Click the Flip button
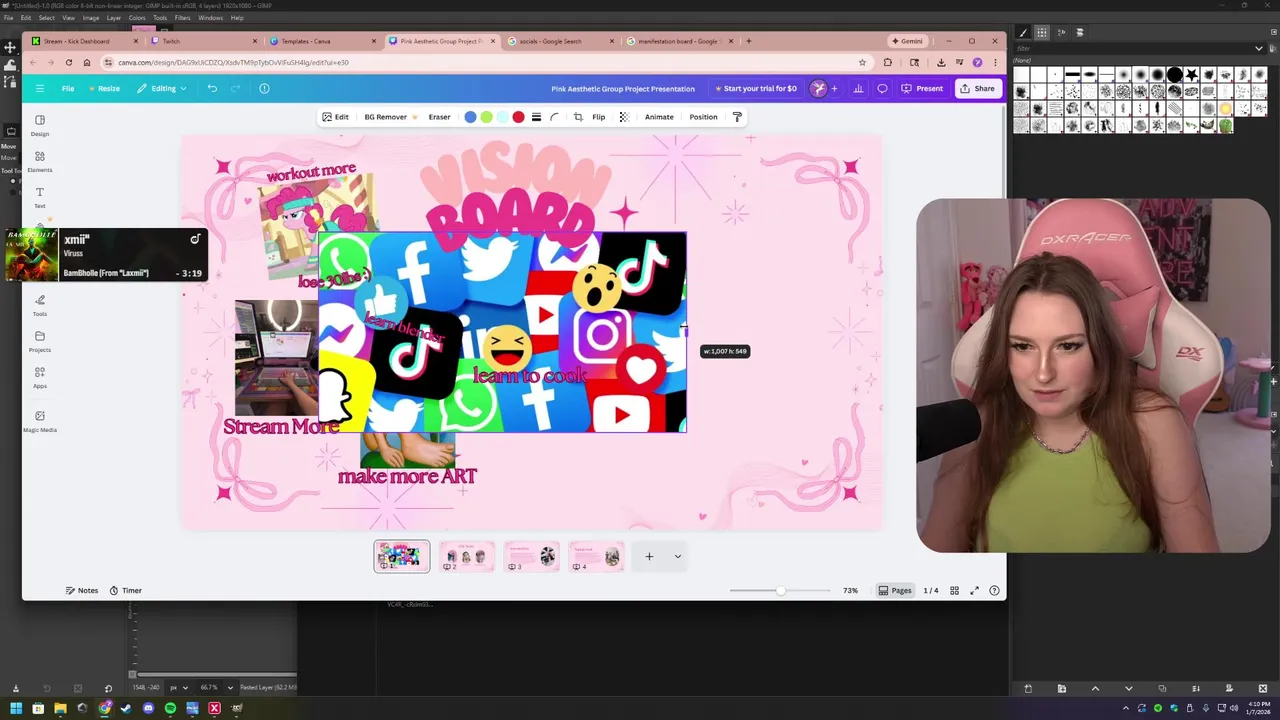The width and height of the screenshot is (1280, 720). [598, 117]
